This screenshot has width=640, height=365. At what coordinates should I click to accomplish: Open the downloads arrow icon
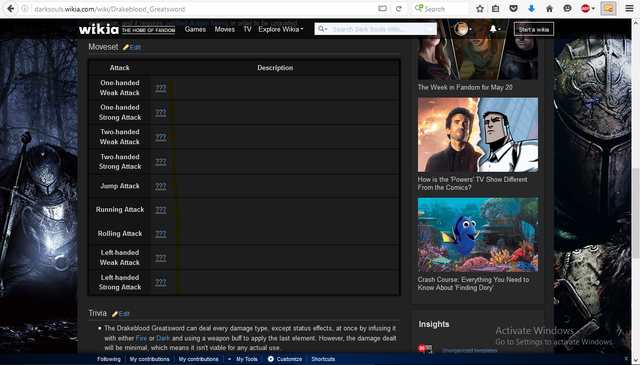531,9
